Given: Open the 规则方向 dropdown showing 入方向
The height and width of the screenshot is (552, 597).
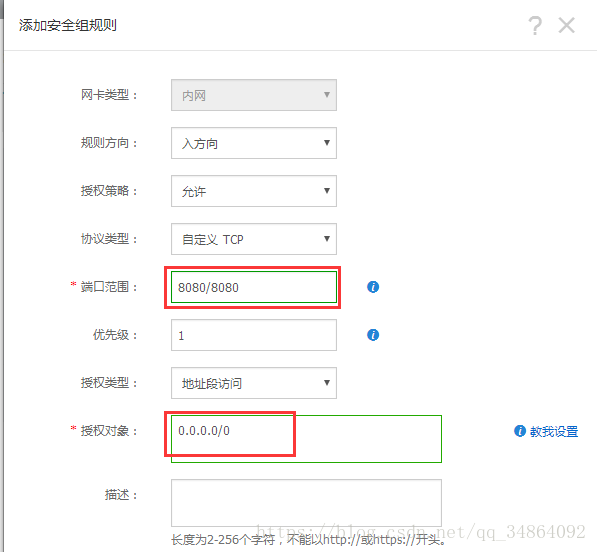Looking at the screenshot, I should point(254,143).
